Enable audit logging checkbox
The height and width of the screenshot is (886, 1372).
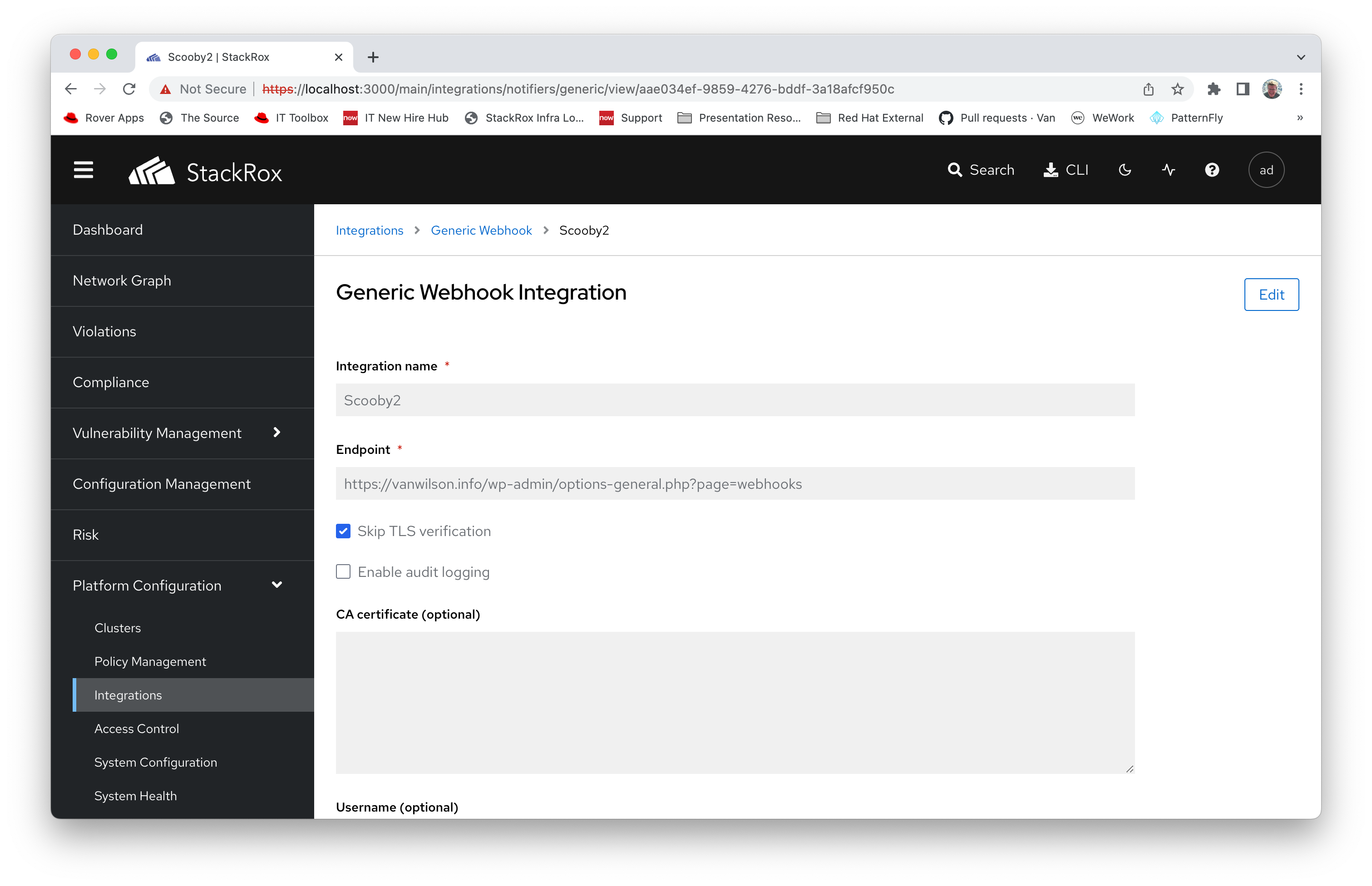pyautogui.click(x=343, y=572)
